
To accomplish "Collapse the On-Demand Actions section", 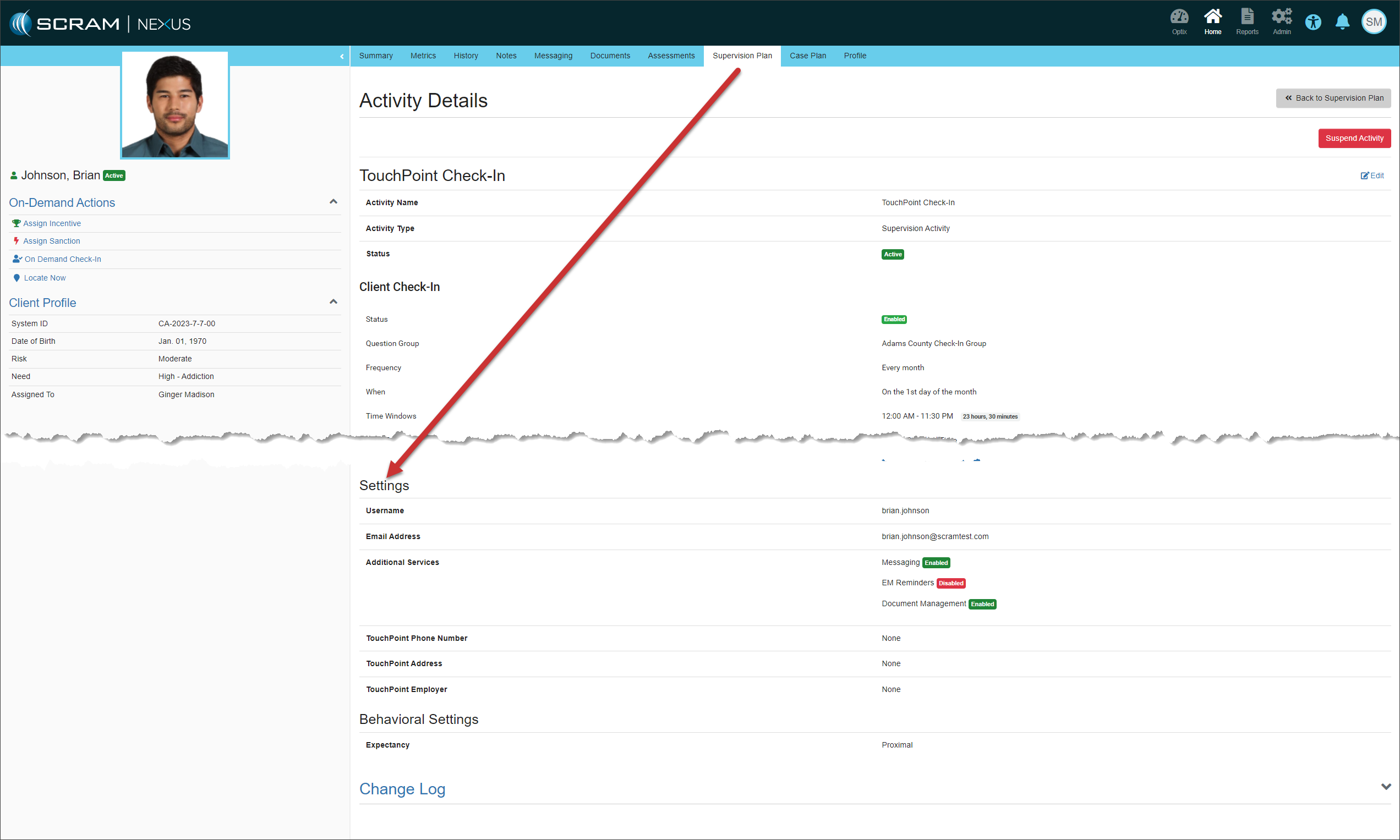I will coord(333,201).
